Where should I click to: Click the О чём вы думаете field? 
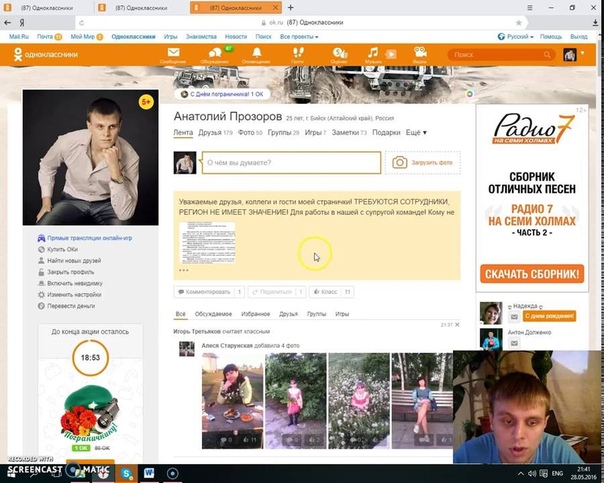tap(292, 163)
